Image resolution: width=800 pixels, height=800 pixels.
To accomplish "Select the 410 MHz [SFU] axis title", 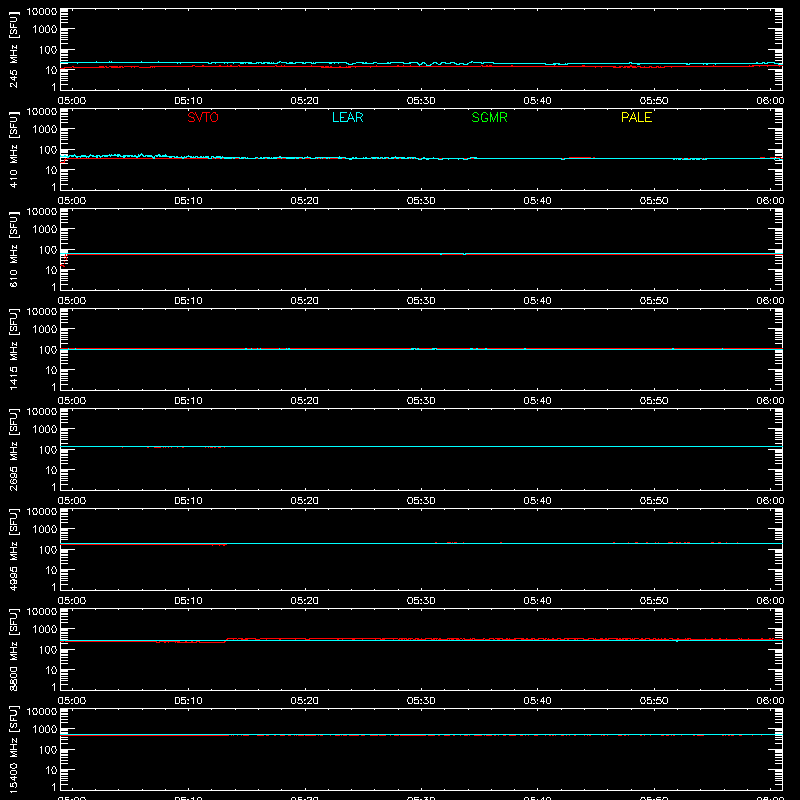I will point(13,149).
